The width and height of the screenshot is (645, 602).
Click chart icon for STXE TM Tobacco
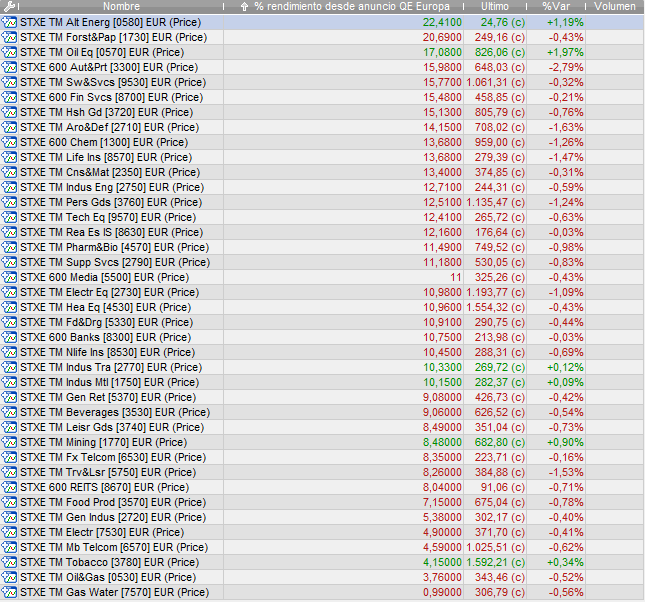pos(9,562)
